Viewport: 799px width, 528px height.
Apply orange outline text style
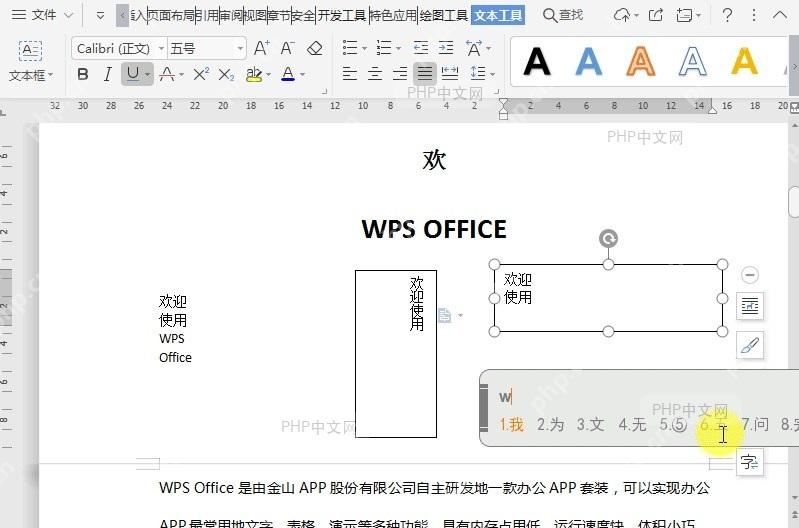(641, 62)
